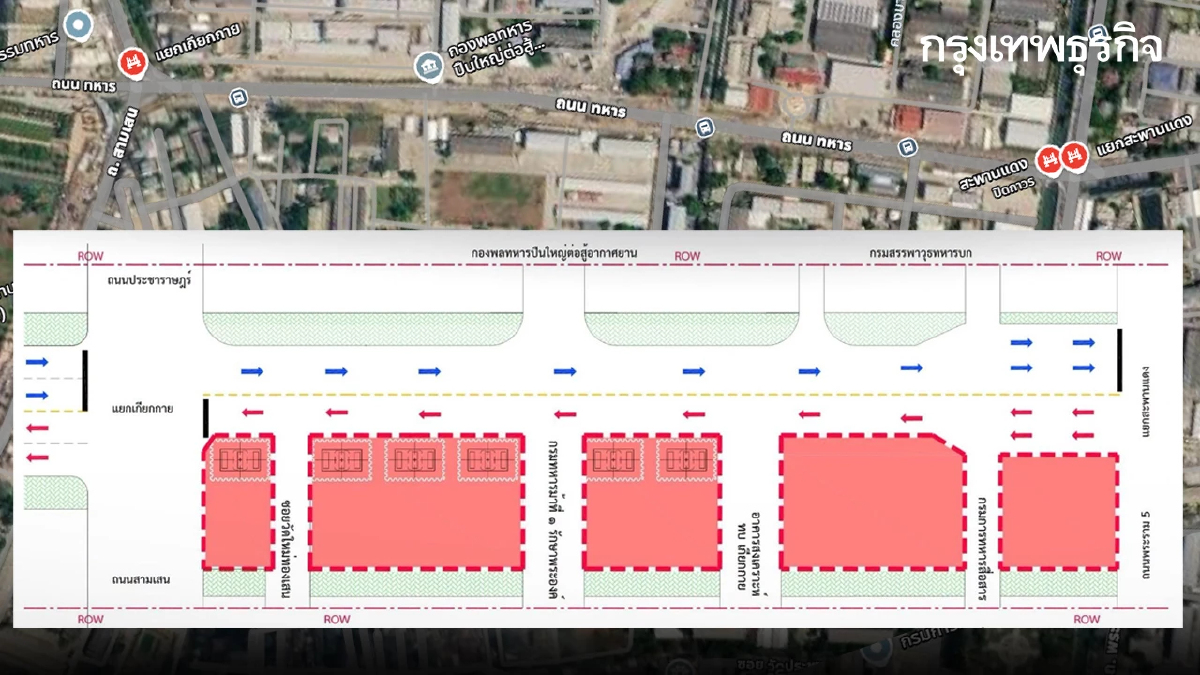Click the red marker beside แยกสะพานแดง label

[1076, 158]
